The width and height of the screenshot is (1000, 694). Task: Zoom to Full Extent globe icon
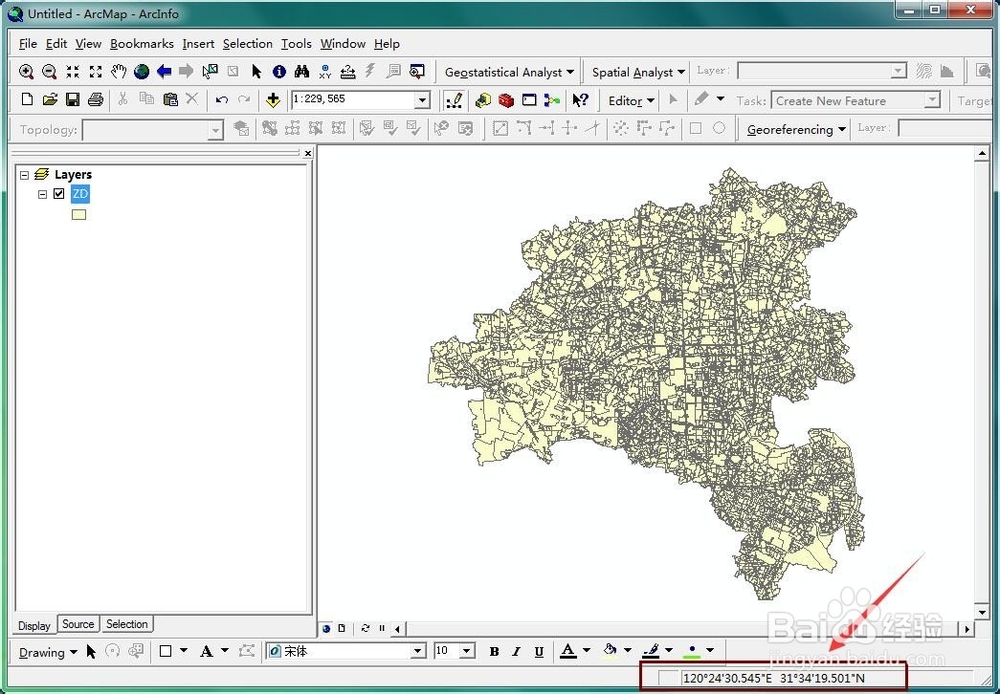142,71
